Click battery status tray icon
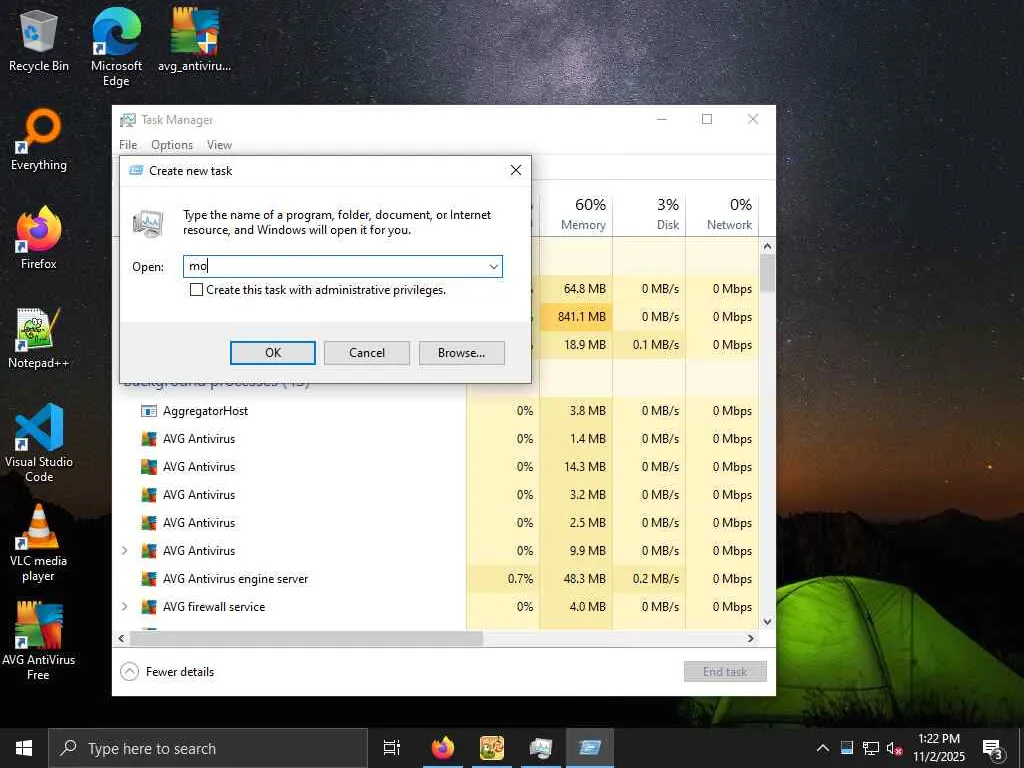The width and height of the screenshot is (1024, 768). point(847,748)
